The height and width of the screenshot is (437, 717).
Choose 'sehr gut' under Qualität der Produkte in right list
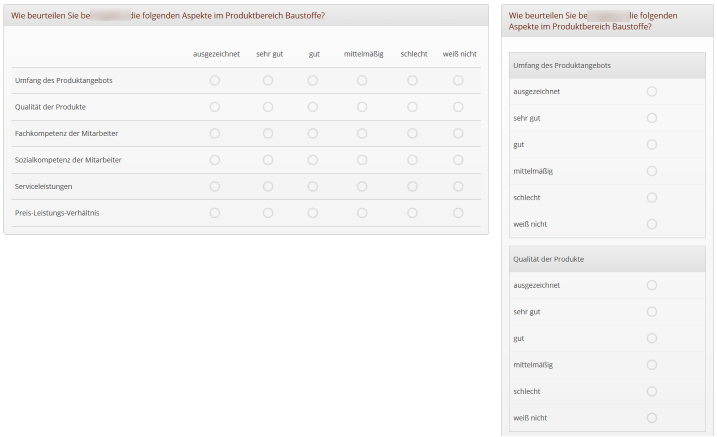click(652, 312)
